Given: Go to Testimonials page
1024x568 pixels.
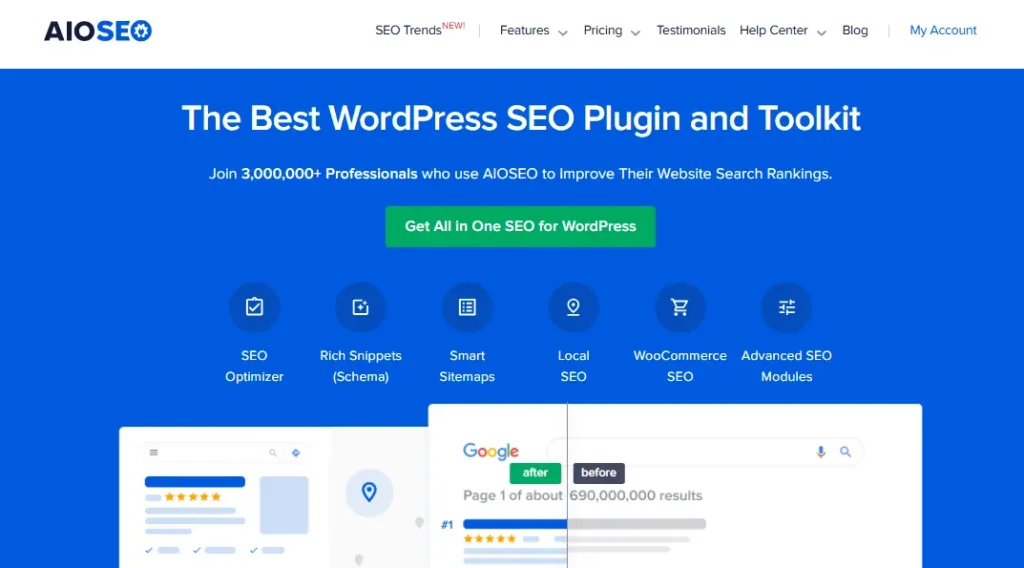Looking at the screenshot, I should tap(691, 31).
